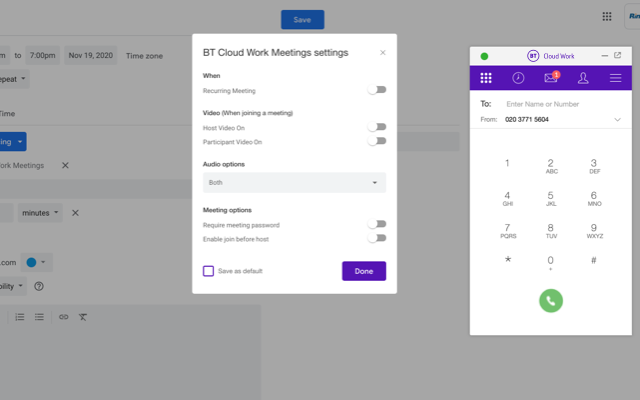This screenshot has height=400, width=640.
Task: Select the Nov 19, 2020 date field
Action: pyautogui.click(x=91, y=56)
